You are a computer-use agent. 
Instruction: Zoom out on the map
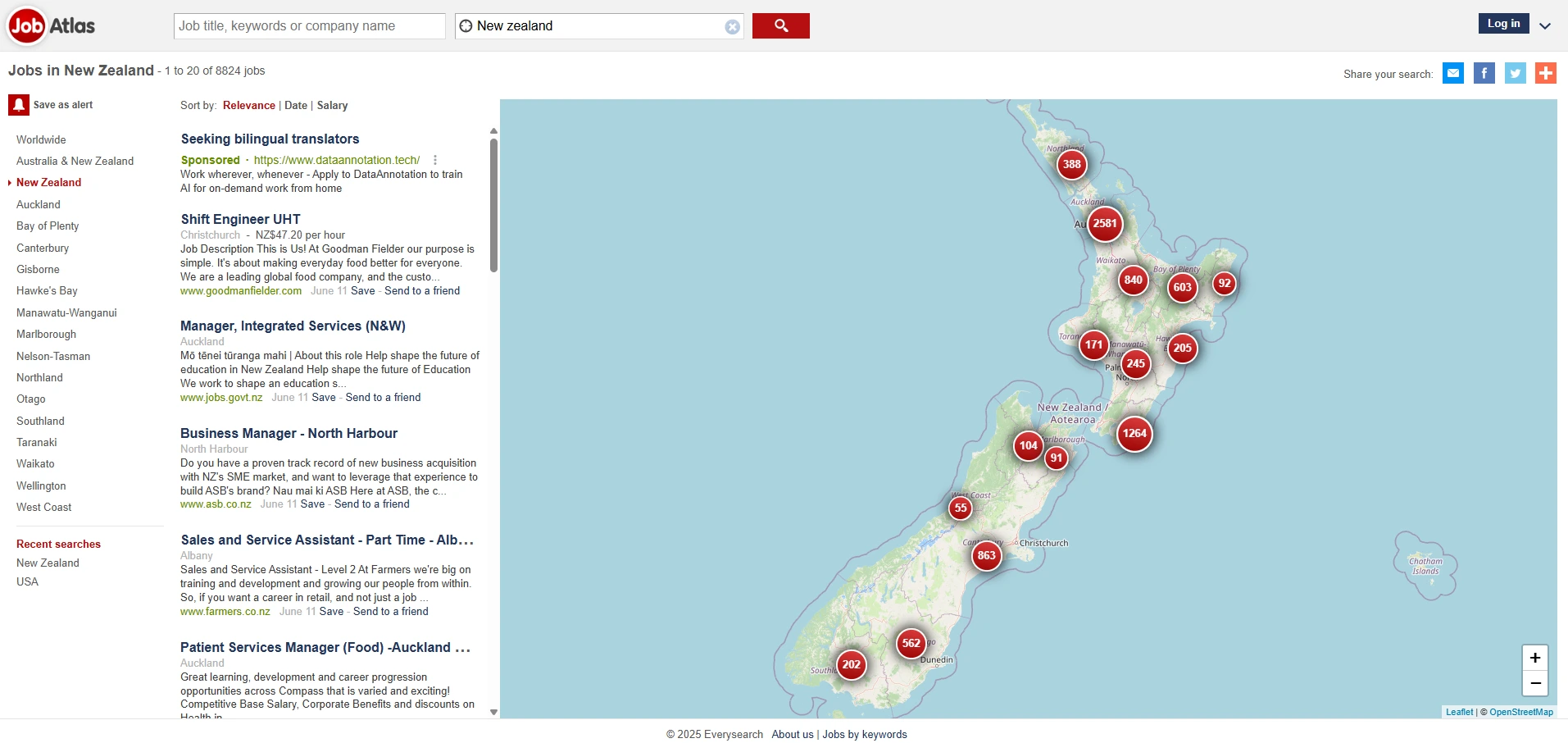[1535, 682]
